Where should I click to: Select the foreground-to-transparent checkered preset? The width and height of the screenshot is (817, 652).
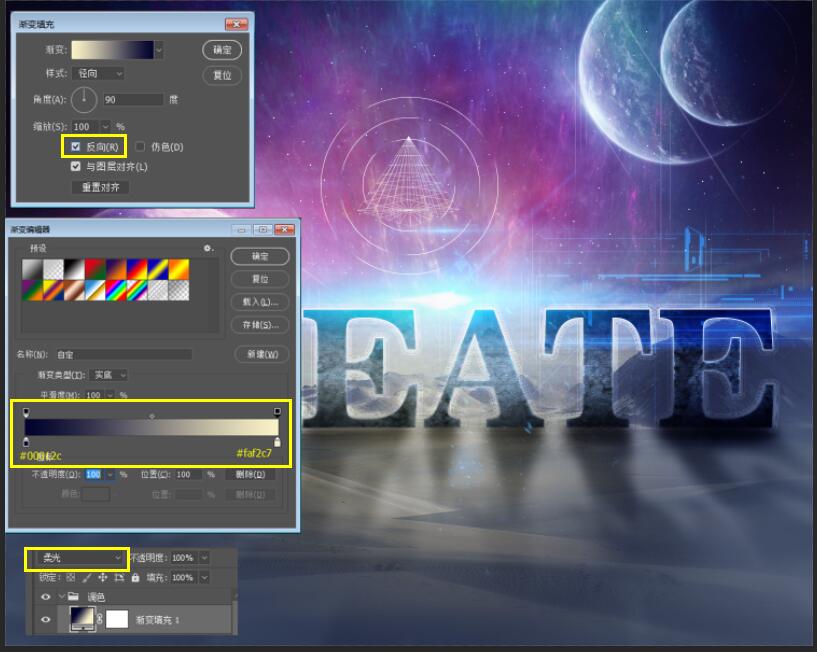(53, 269)
